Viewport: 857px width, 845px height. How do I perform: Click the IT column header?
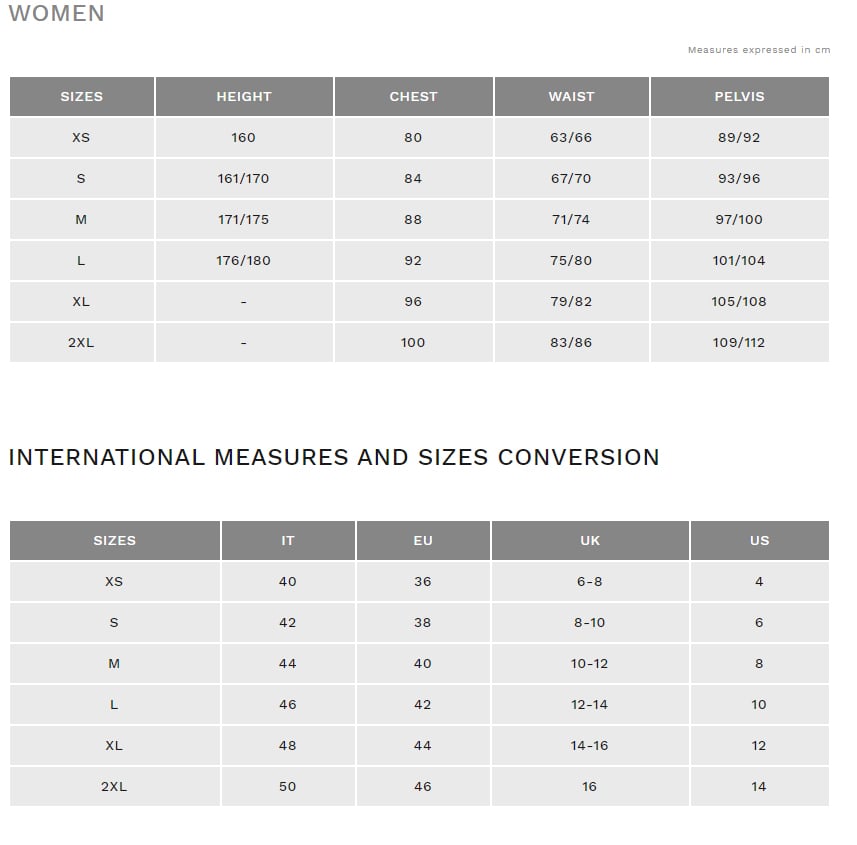288,541
